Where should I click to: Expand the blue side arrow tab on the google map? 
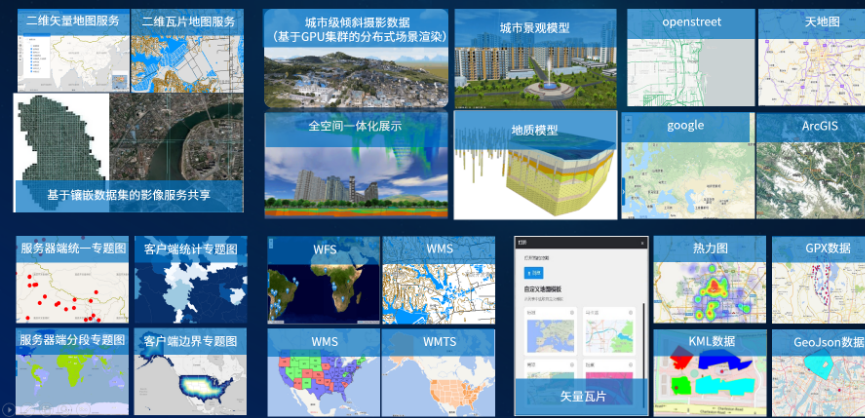623,191
